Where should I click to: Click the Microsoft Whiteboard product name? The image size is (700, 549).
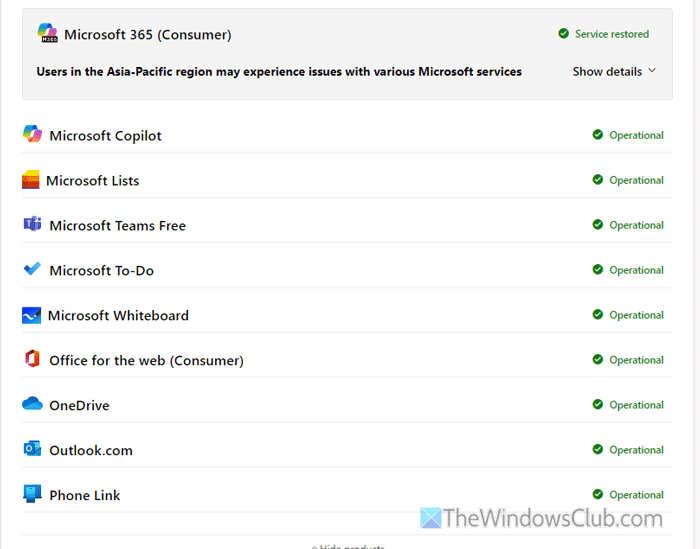[118, 316]
